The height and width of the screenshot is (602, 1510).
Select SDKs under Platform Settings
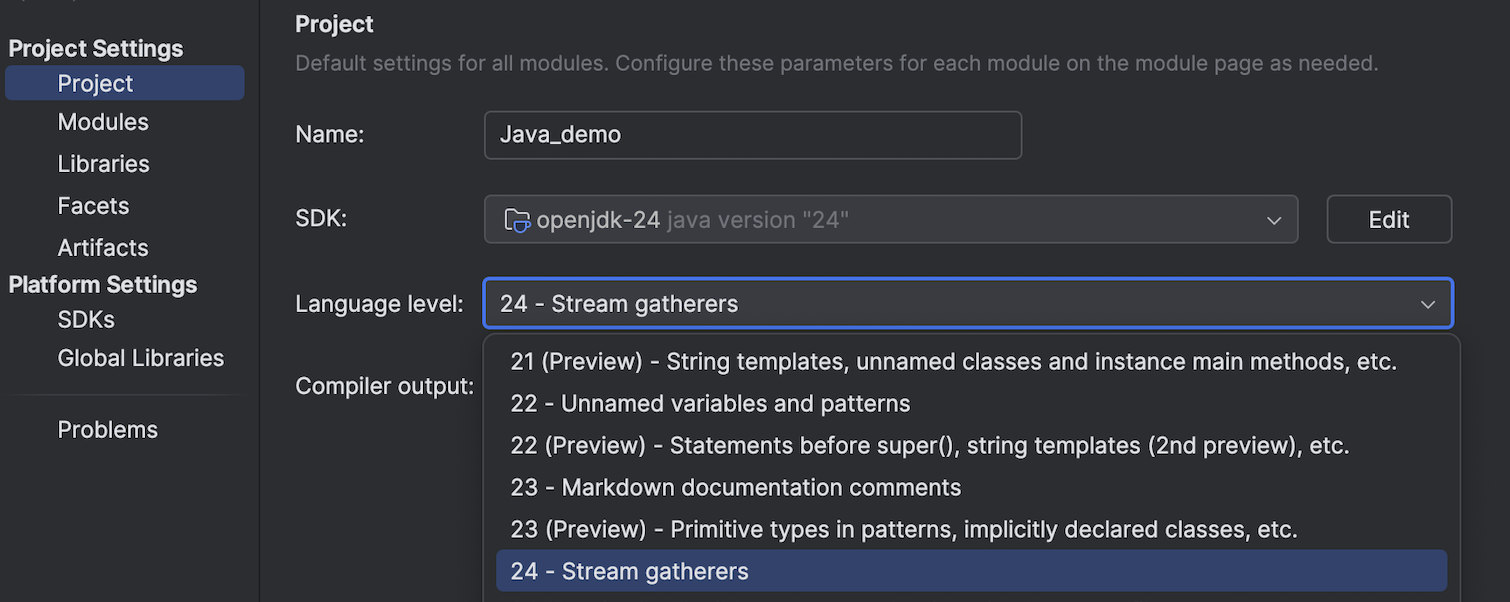[86, 320]
